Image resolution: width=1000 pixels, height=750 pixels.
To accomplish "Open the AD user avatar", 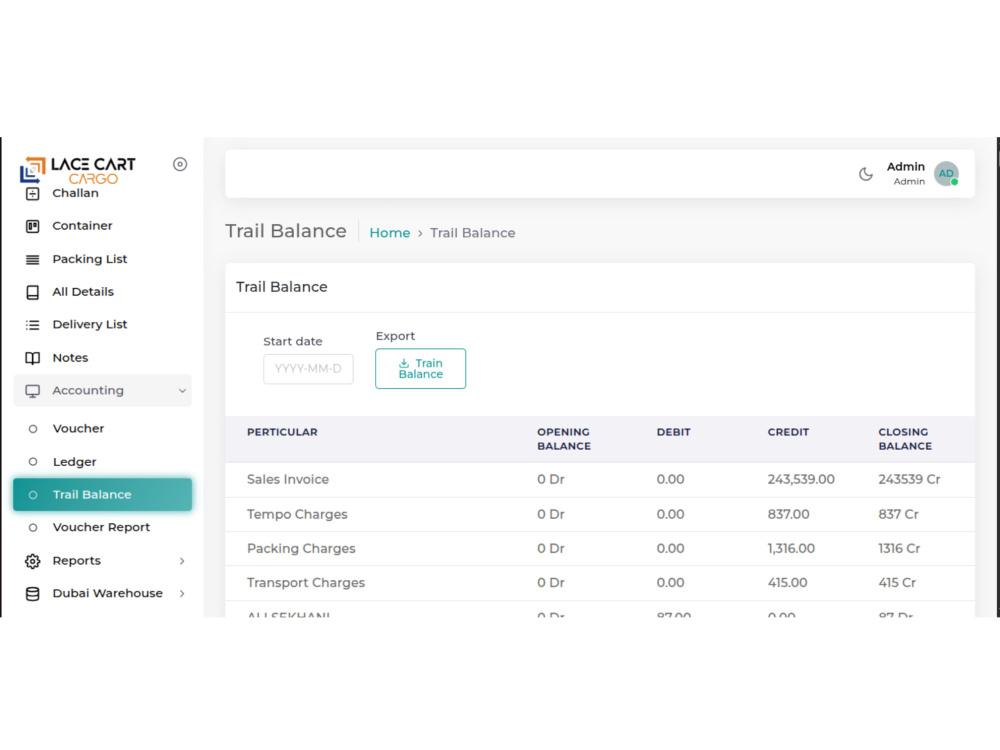I will 946,174.
